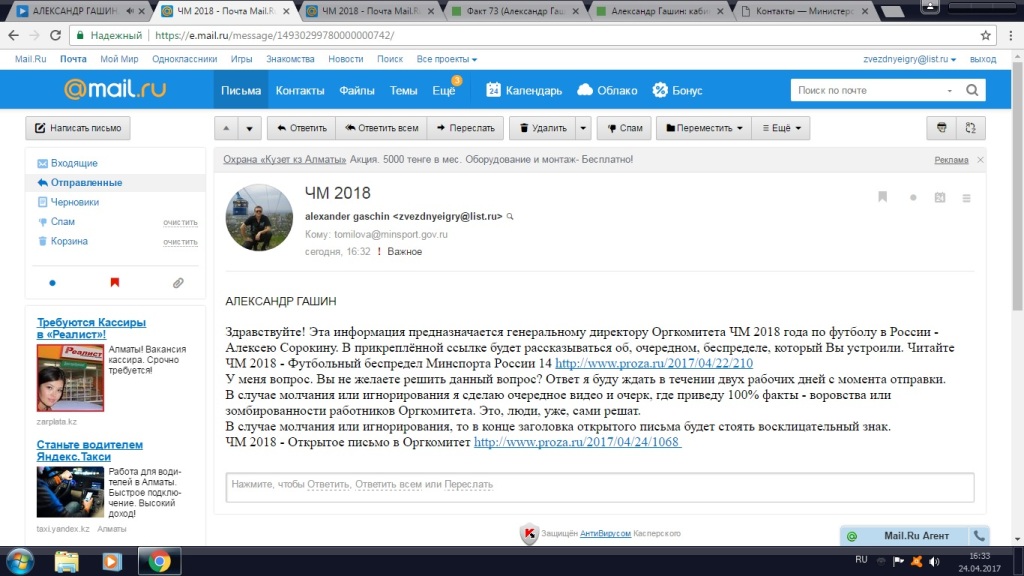Go to previous message with up arrow
The height and width of the screenshot is (576, 1024).
(x=226, y=128)
